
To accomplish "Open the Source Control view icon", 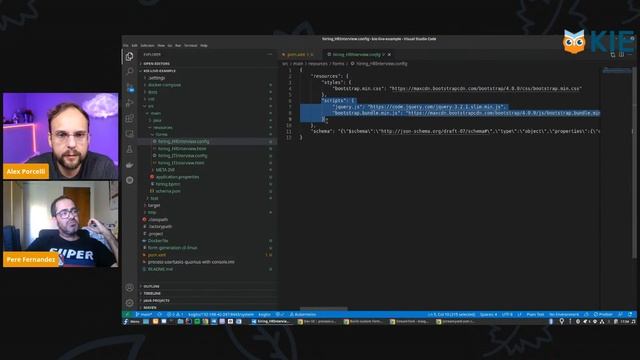I will (129, 87).
